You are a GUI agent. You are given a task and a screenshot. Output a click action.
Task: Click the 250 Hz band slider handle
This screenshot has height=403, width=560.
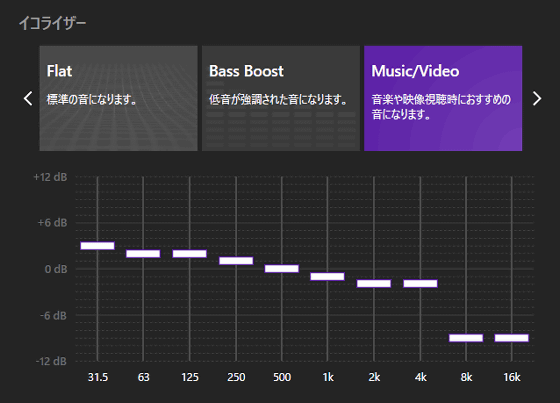[236, 261]
